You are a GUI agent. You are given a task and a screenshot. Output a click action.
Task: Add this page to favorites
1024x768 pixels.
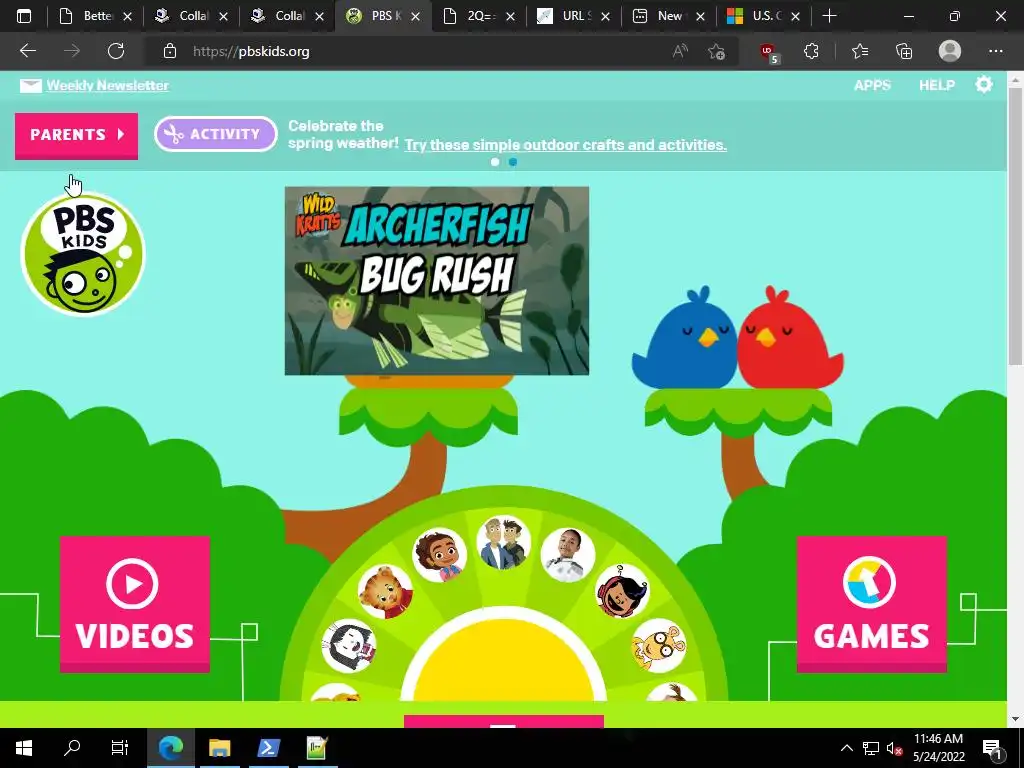716,51
